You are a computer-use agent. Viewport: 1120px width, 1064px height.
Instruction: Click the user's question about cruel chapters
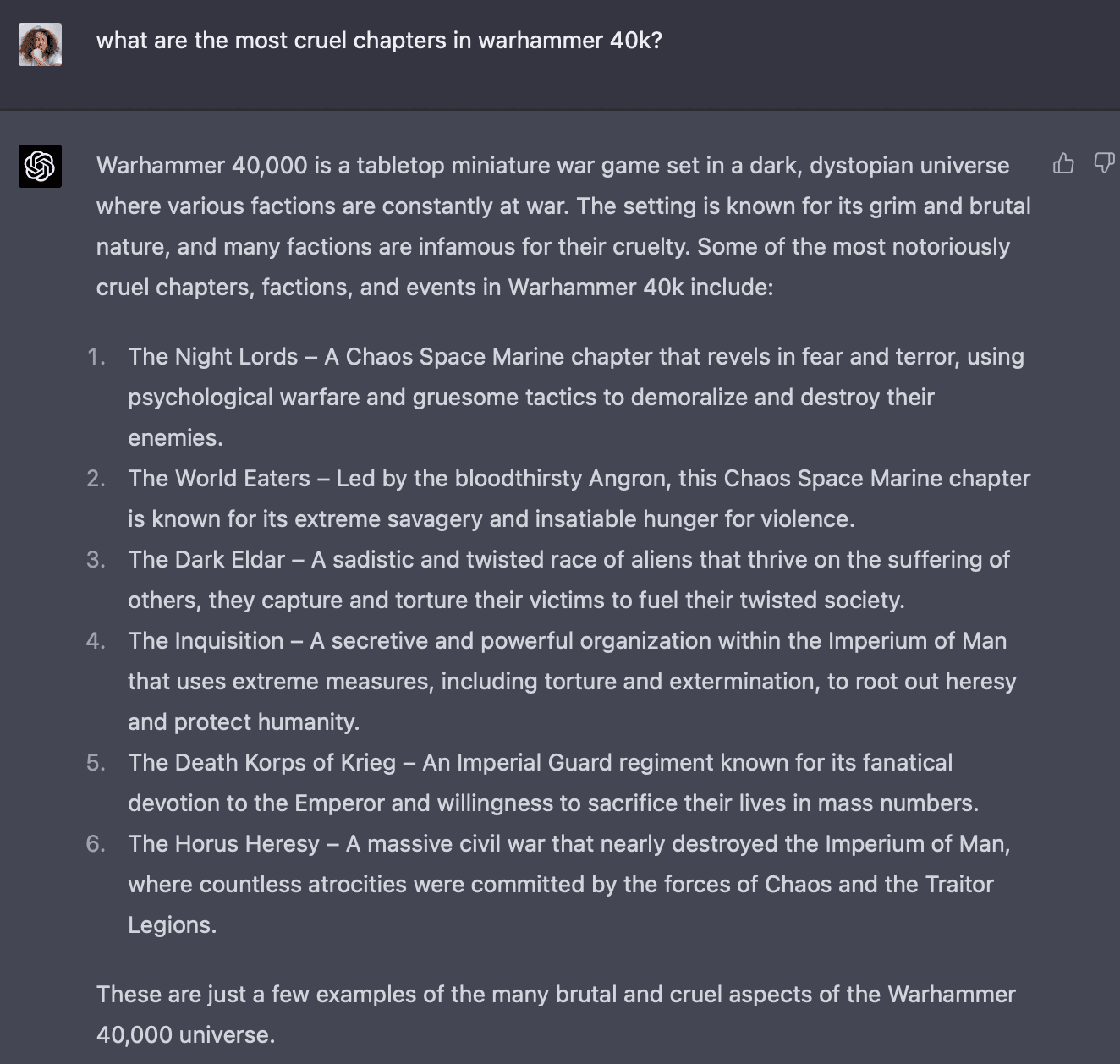tap(379, 41)
